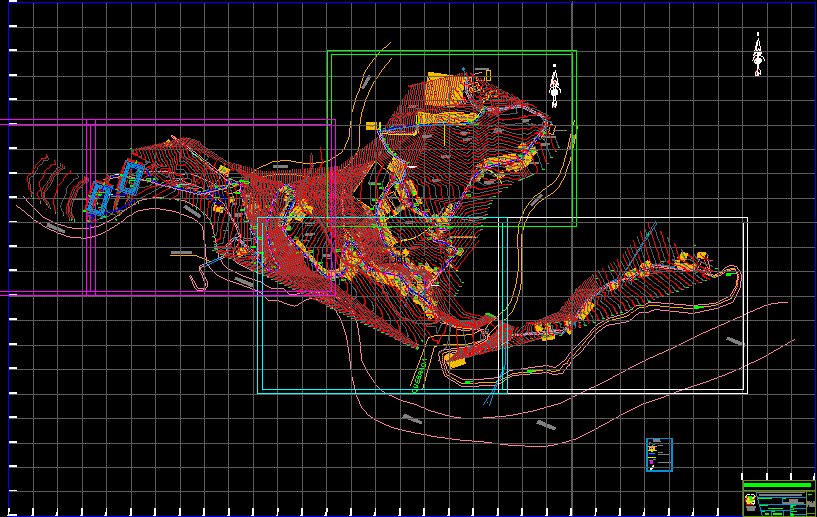Select the left cyan rectangular building outline
Viewport: 817px width, 517px height.
click(99, 198)
